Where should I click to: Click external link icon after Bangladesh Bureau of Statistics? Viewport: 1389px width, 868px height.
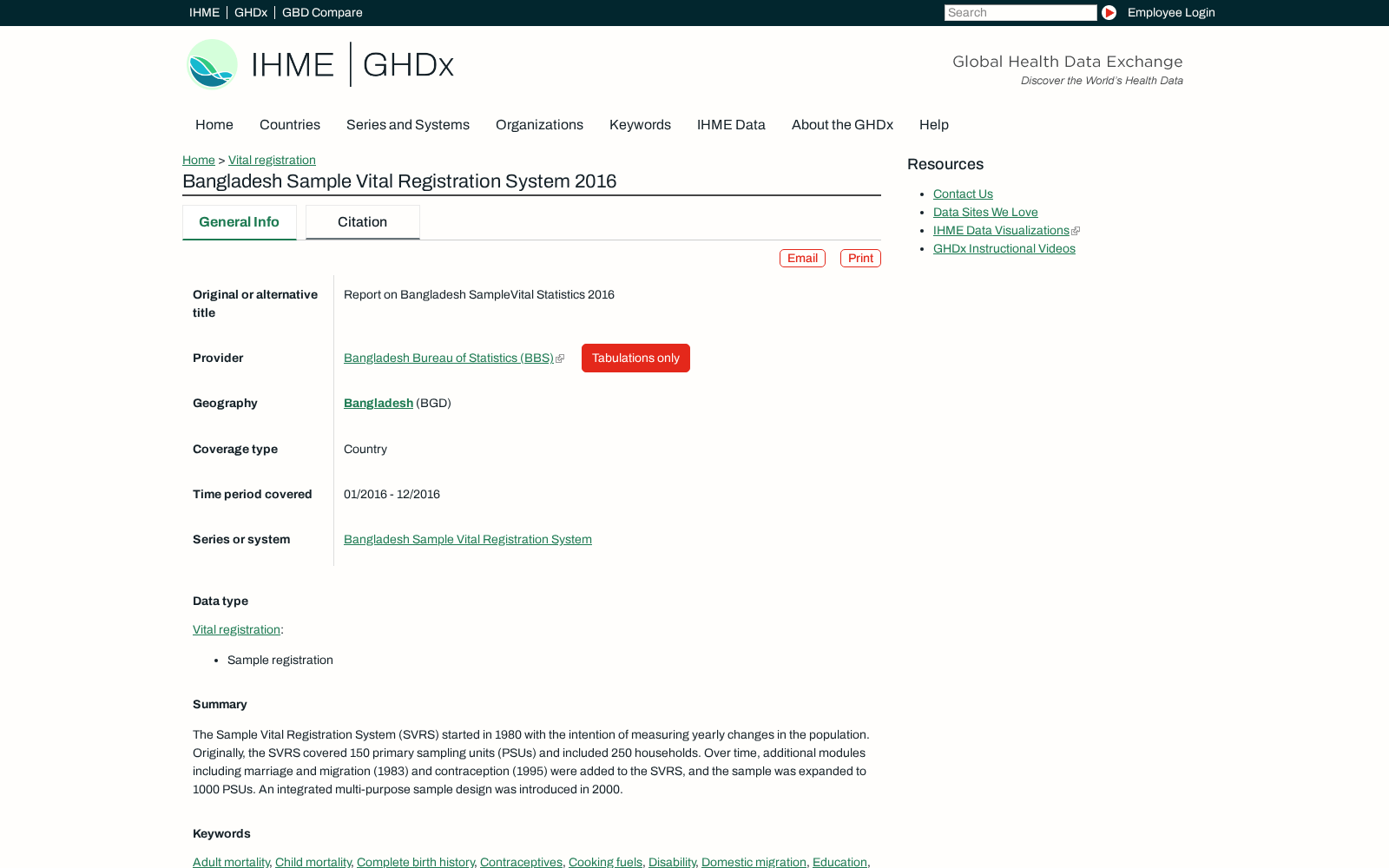pos(560,358)
